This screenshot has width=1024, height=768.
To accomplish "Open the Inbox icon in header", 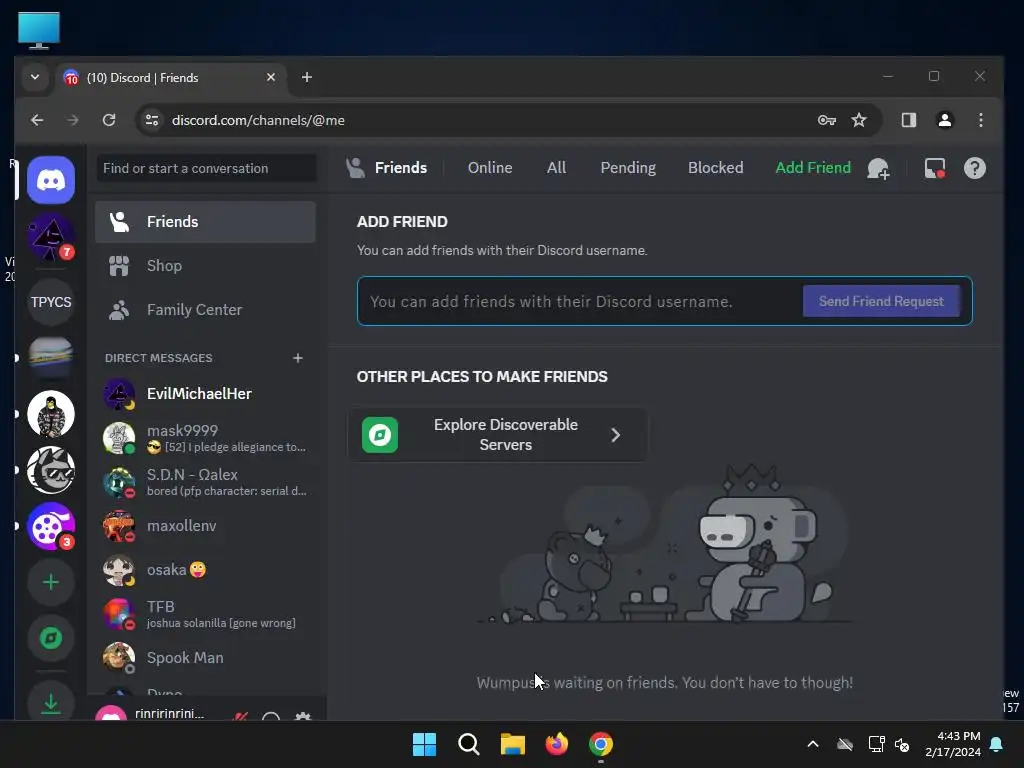I will [x=935, y=168].
